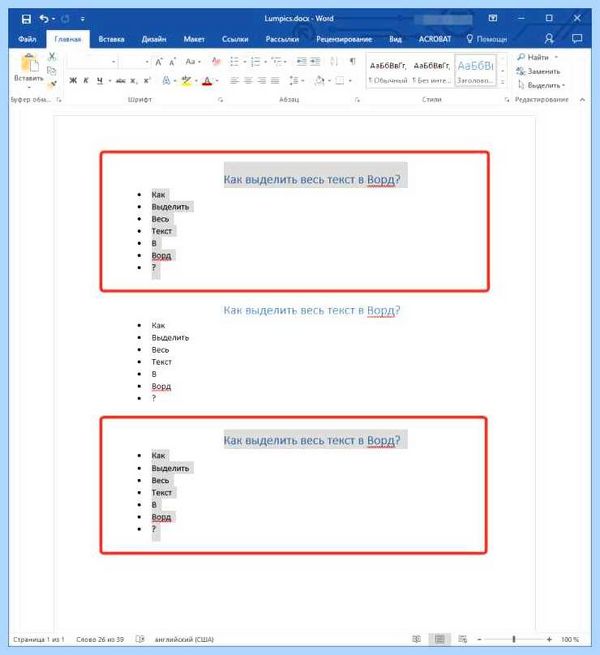Screen dimensions: 600x655
Task: Open the Файл menu
Action: 27,39
